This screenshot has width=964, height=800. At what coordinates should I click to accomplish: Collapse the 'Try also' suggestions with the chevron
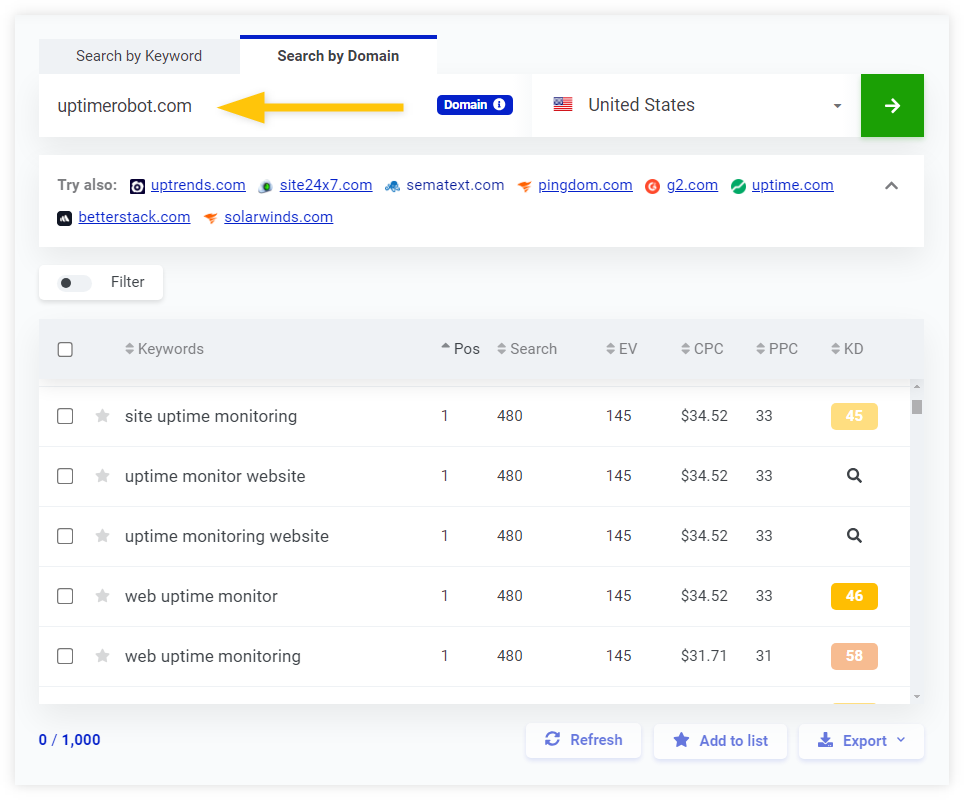coord(891,185)
